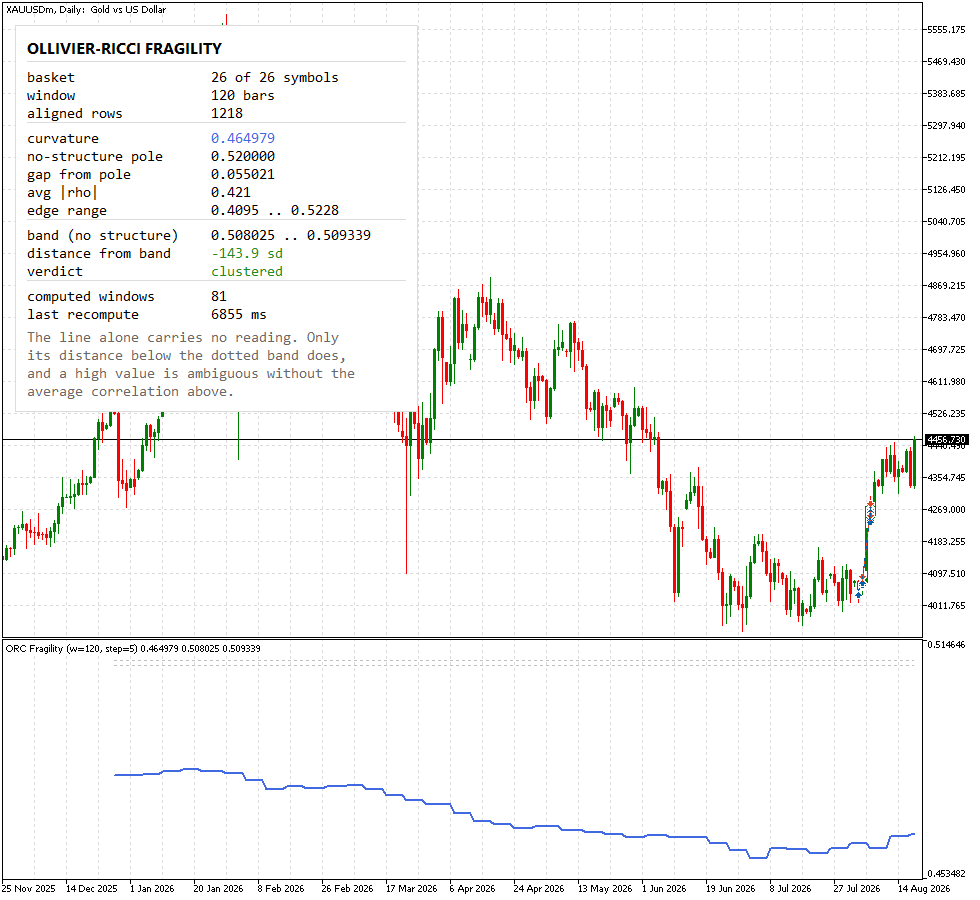Click the aligned rows value "1218"
Image resolution: width=980 pixels, height=900 pixels.
tap(227, 114)
